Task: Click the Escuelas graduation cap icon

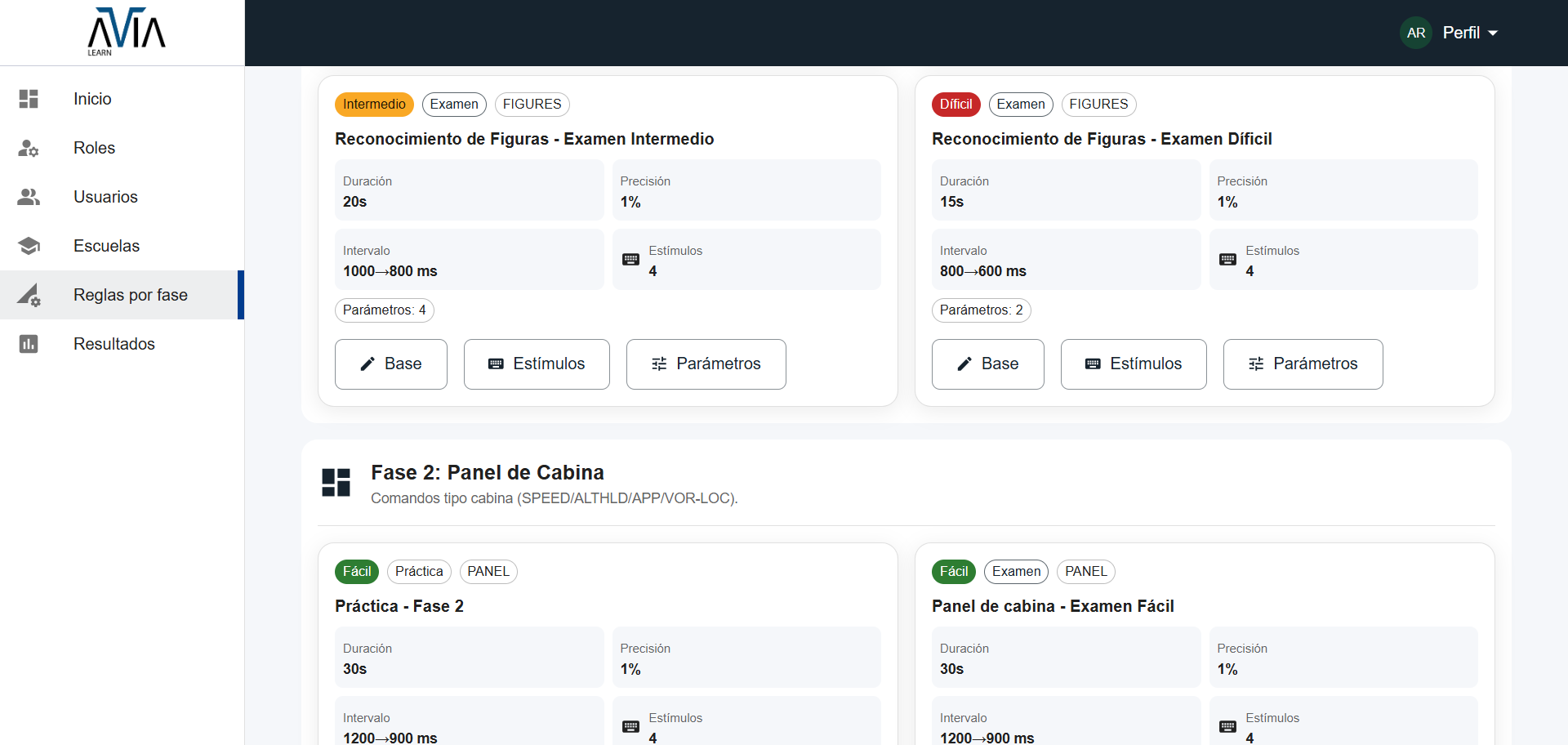Action: (x=29, y=246)
